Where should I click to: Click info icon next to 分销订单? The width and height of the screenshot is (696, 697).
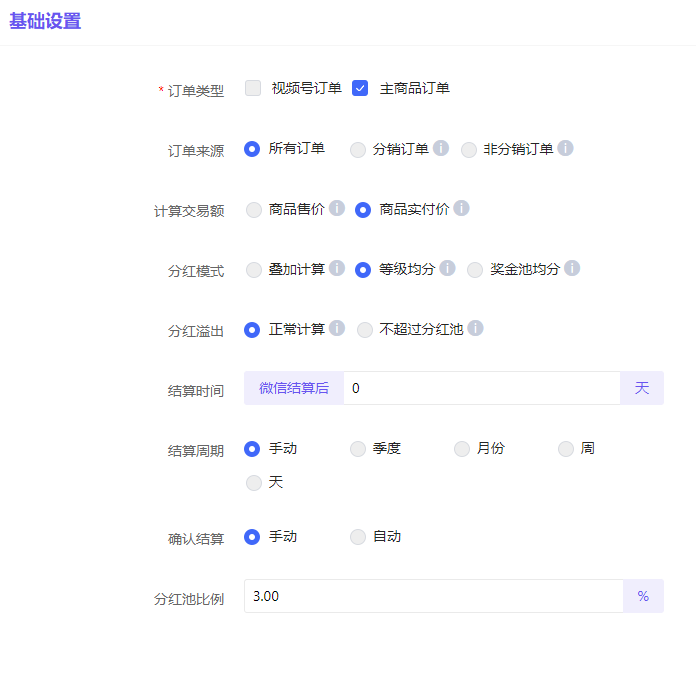coord(441,148)
